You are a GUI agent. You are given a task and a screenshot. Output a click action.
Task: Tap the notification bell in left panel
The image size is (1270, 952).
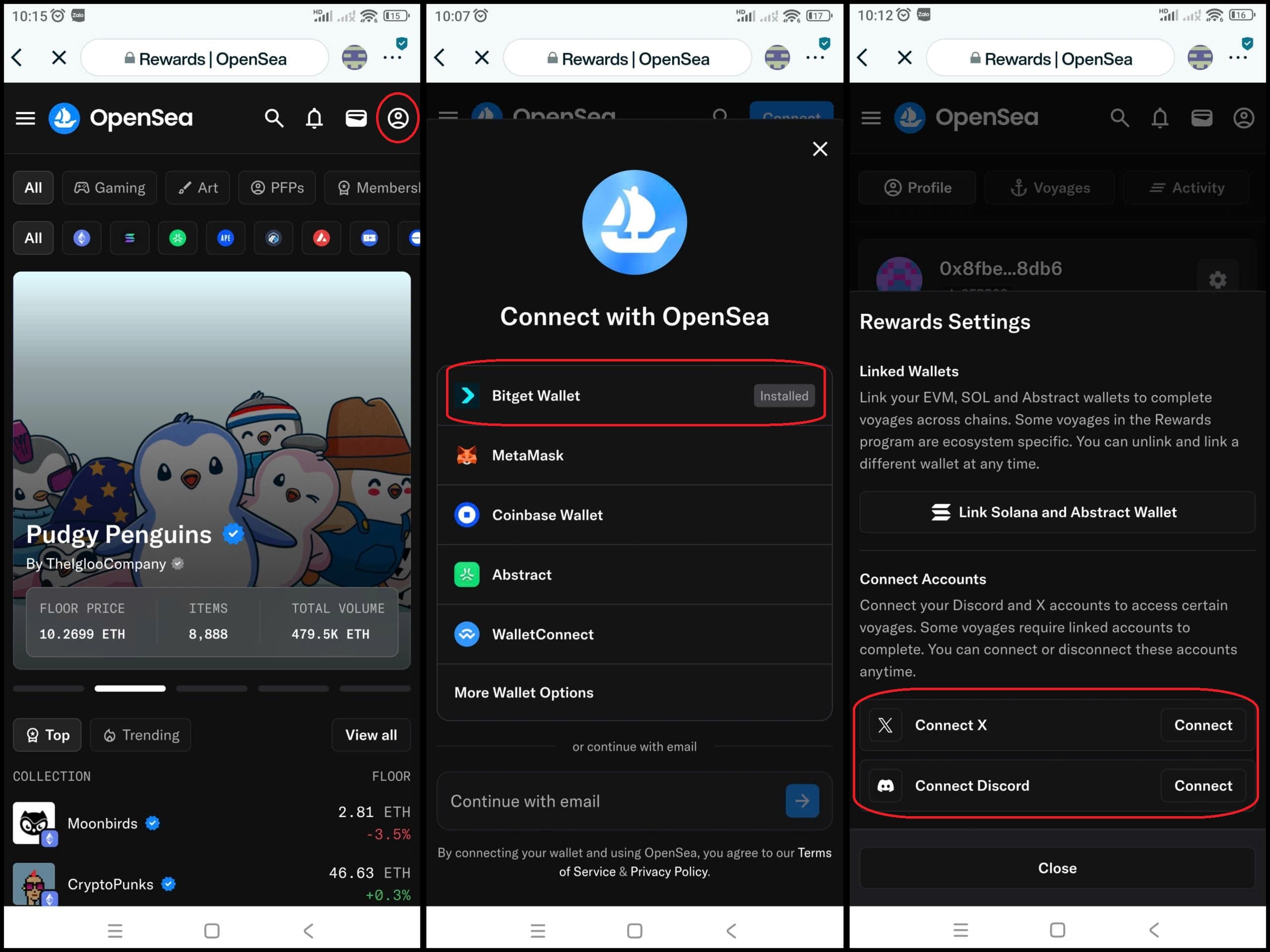click(314, 118)
